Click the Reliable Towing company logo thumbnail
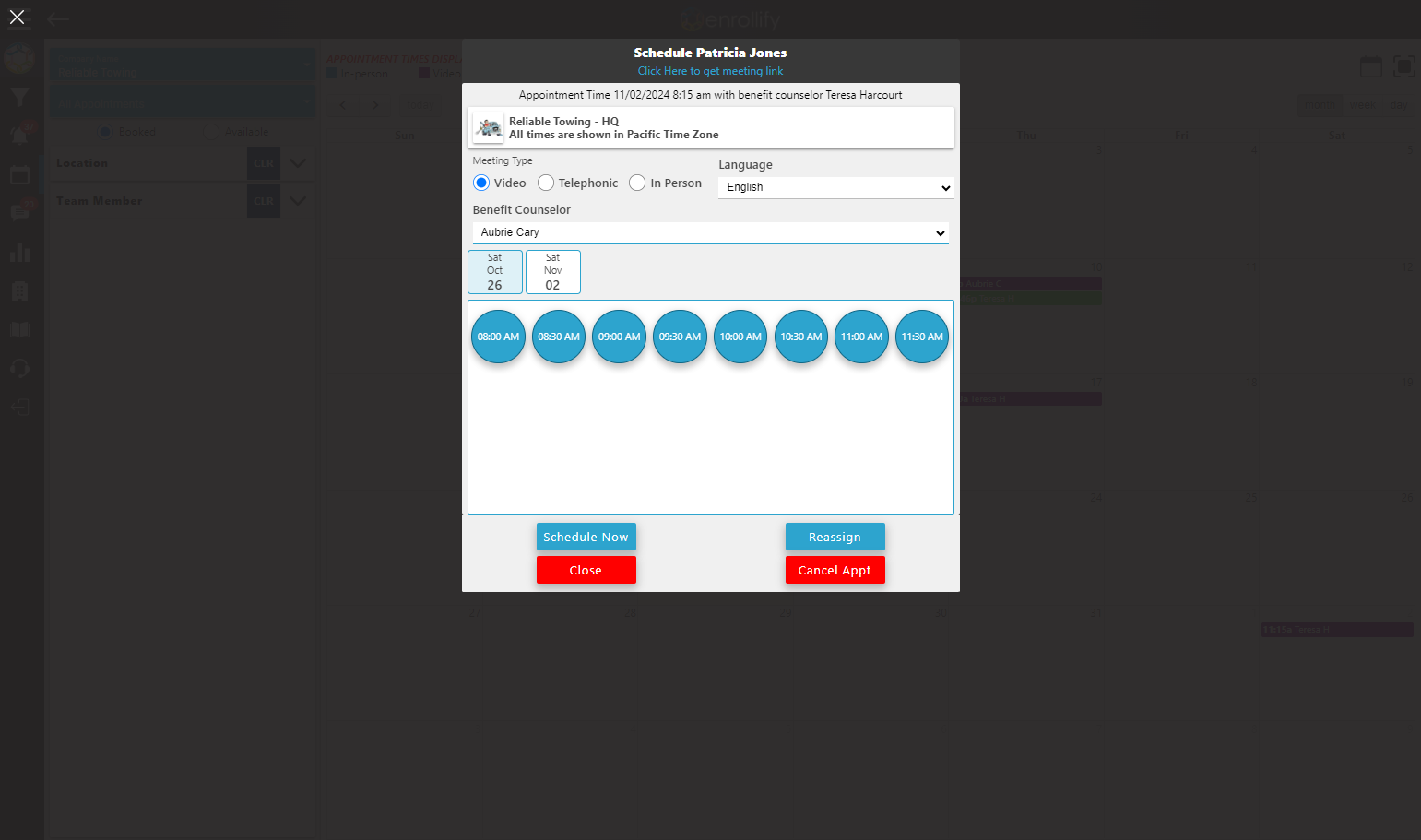The width and height of the screenshot is (1421, 840). click(x=489, y=128)
